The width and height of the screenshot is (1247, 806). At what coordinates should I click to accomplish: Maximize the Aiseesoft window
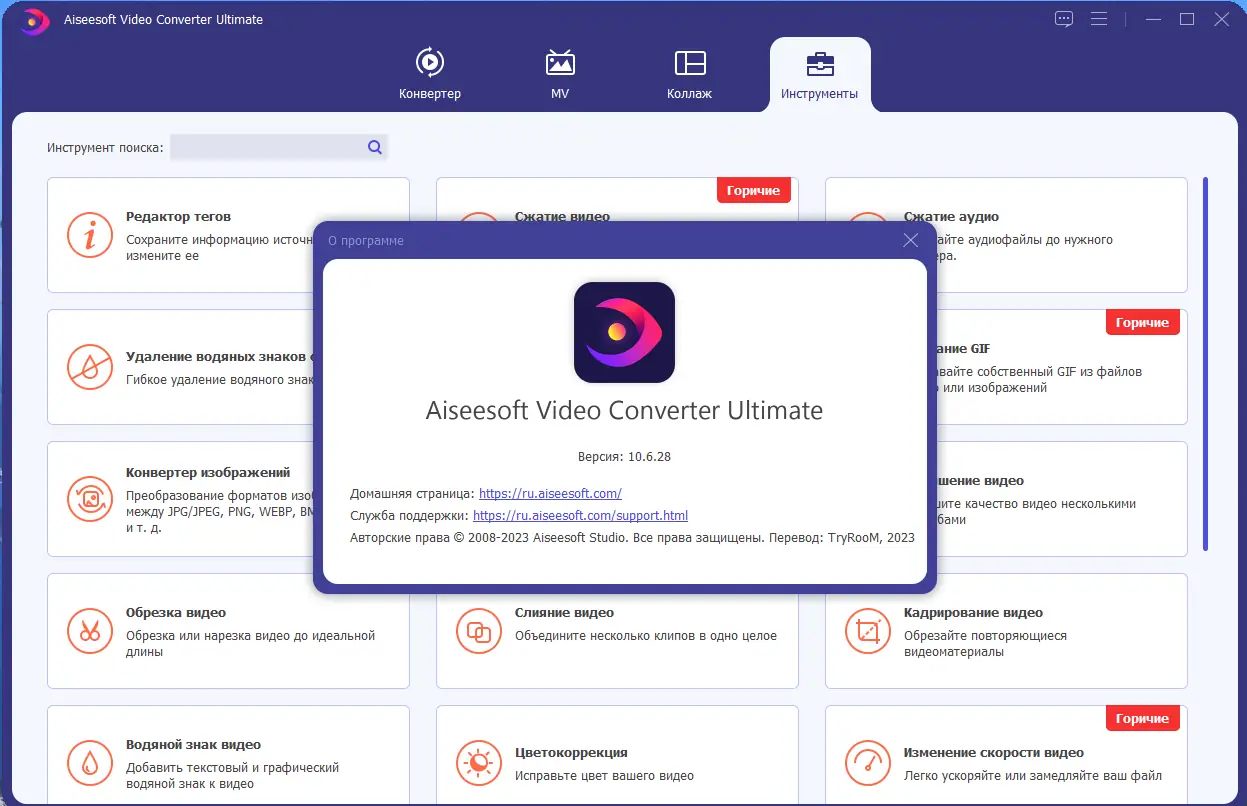pos(1187,19)
